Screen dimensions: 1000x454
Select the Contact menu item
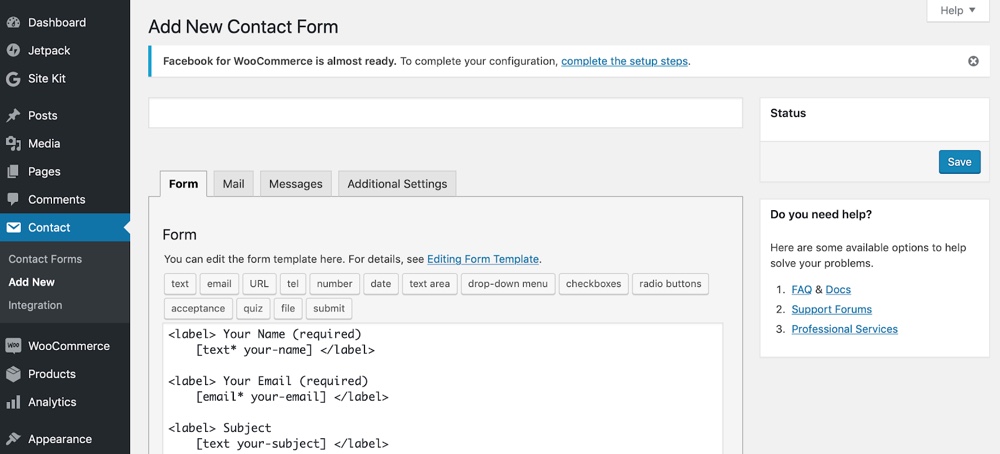click(x=64, y=228)
